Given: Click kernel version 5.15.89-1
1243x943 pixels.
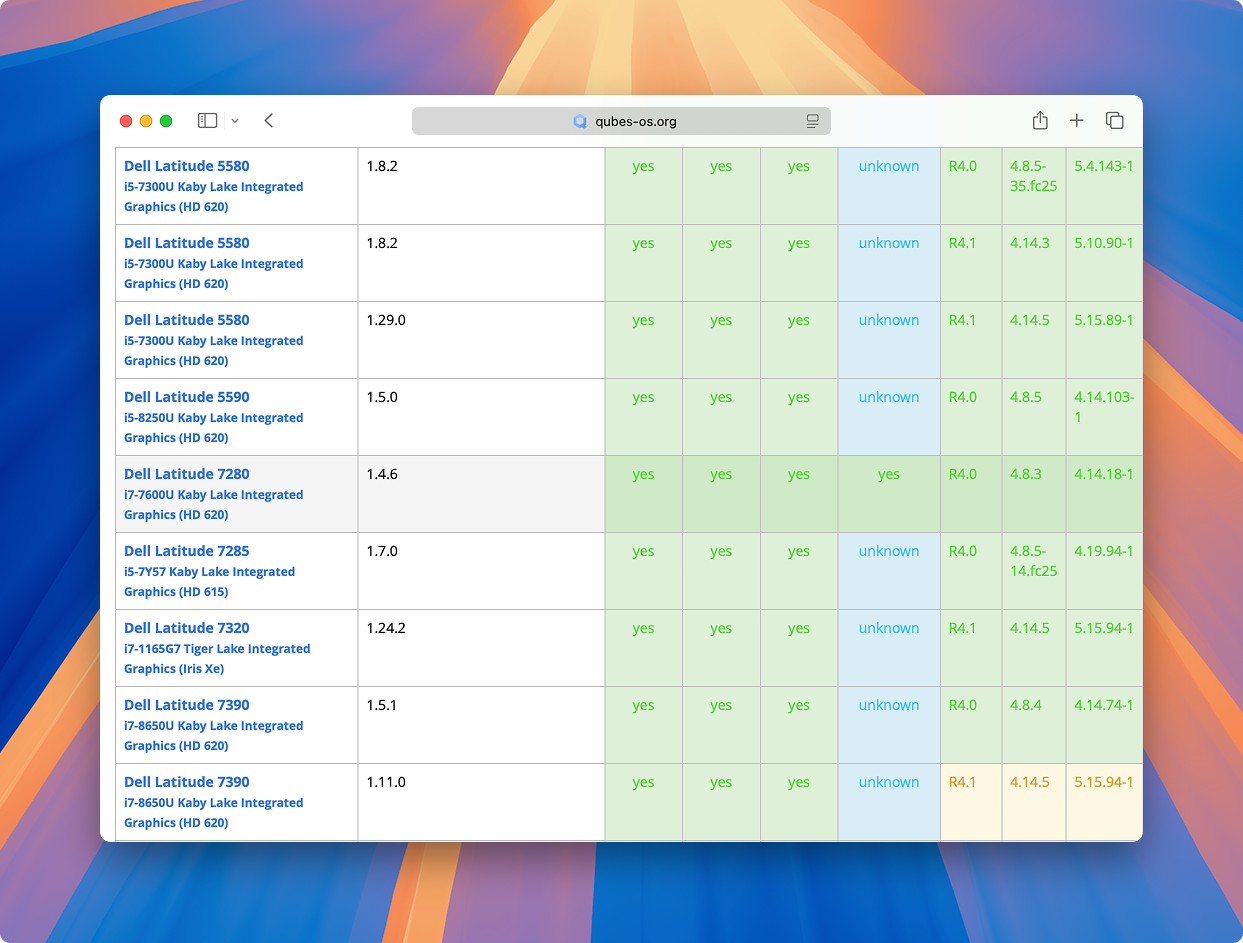Looking at the screenshot, I should 1104,320.
